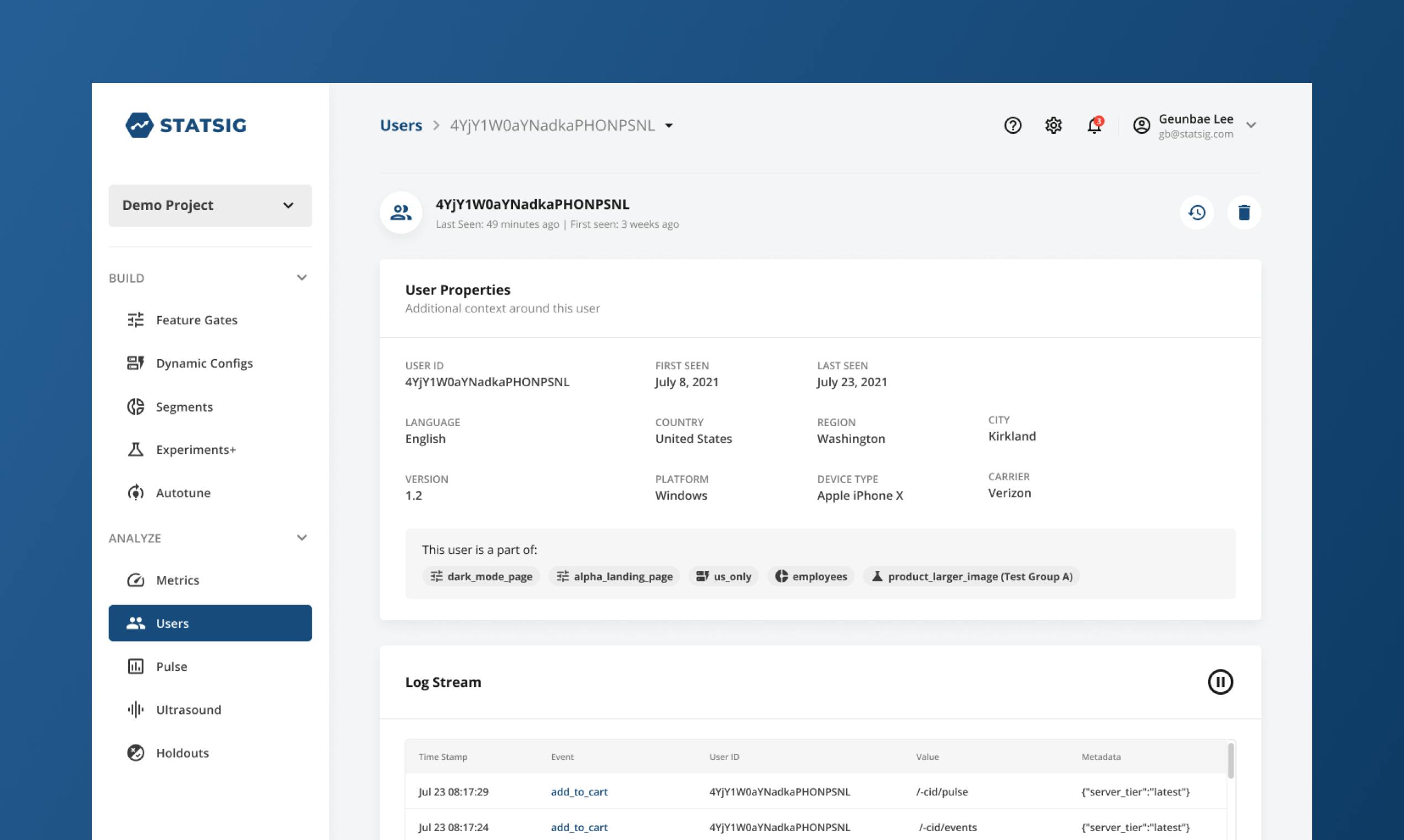Click the us_only tag

[724, 576]
